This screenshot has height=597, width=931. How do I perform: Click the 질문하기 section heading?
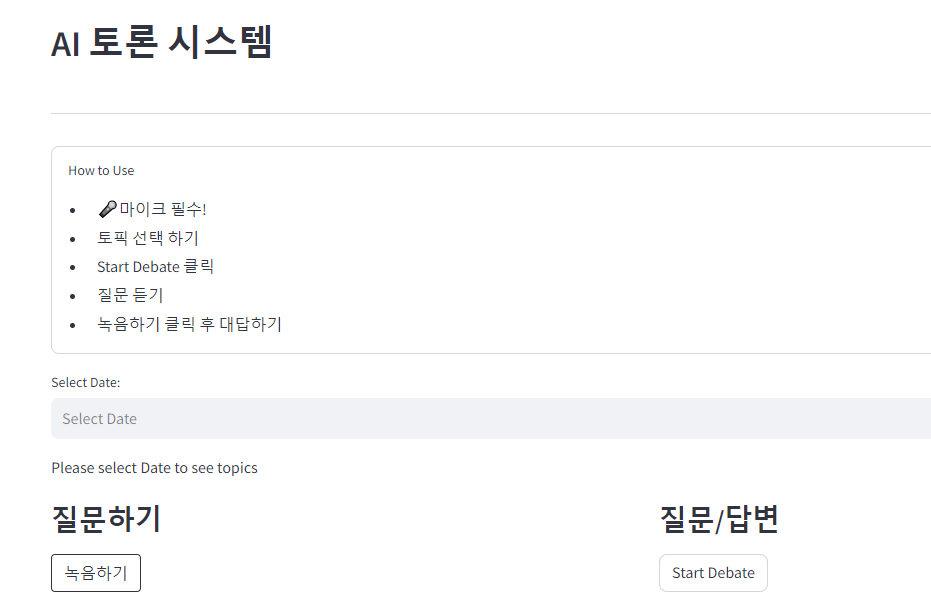point(106,519)
